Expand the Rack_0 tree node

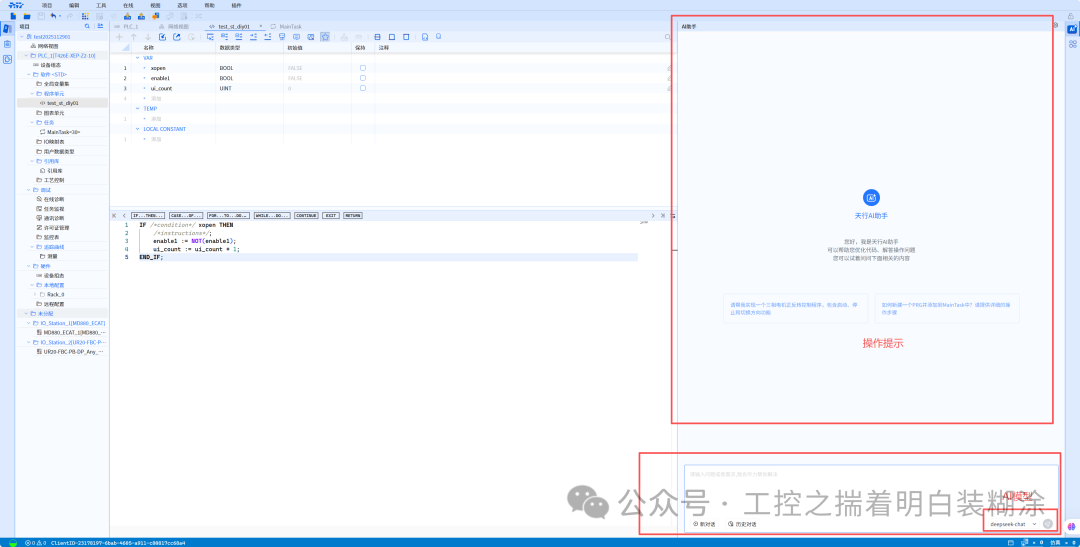[x=35, y=294]
